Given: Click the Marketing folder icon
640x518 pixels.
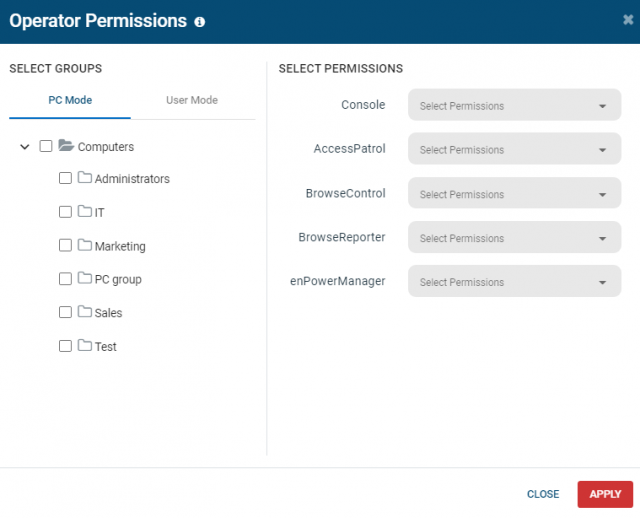Looking at the screenshot, I should pos(84,245).
